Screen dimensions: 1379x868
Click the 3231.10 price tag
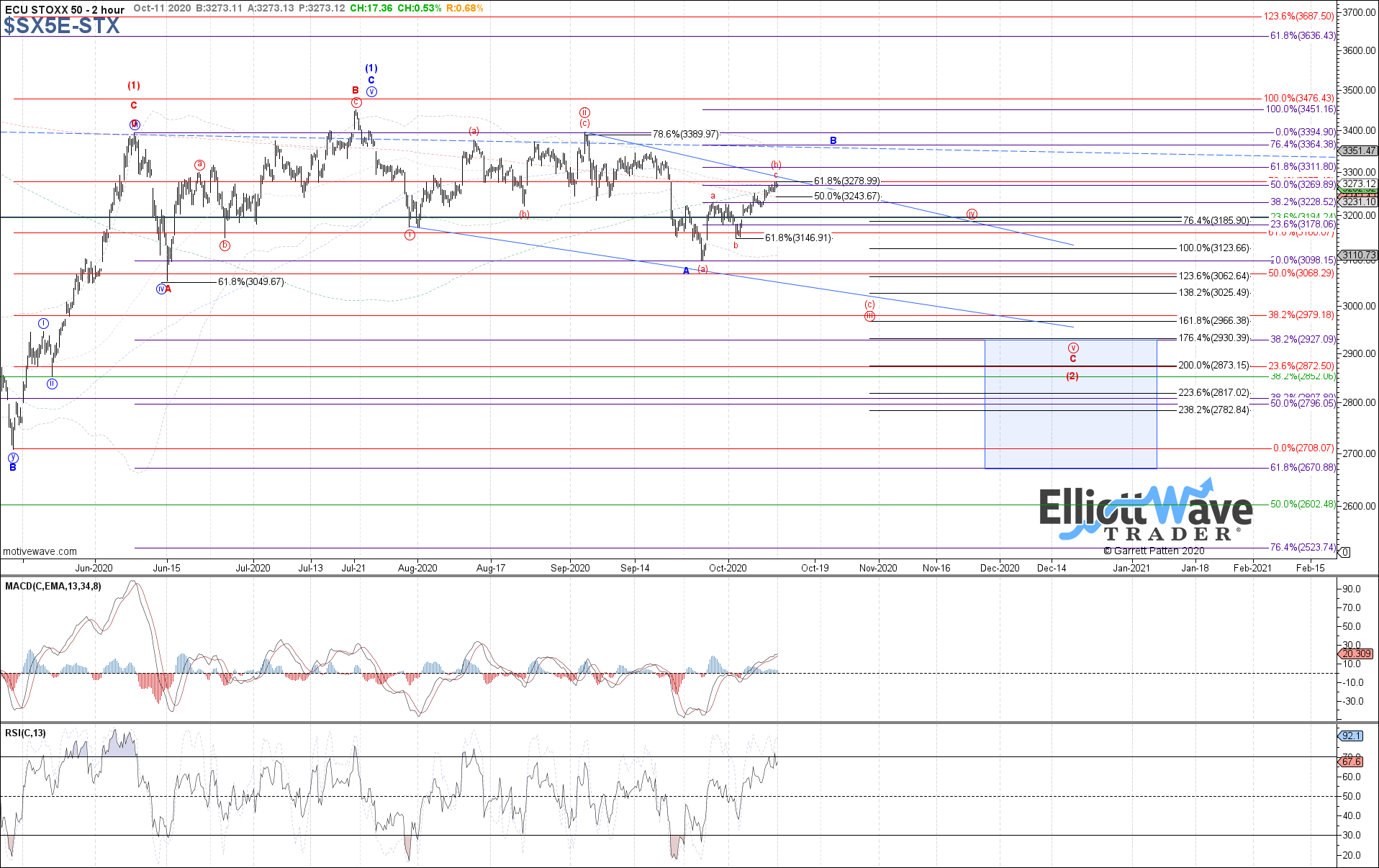click(x=1359, y=202)
